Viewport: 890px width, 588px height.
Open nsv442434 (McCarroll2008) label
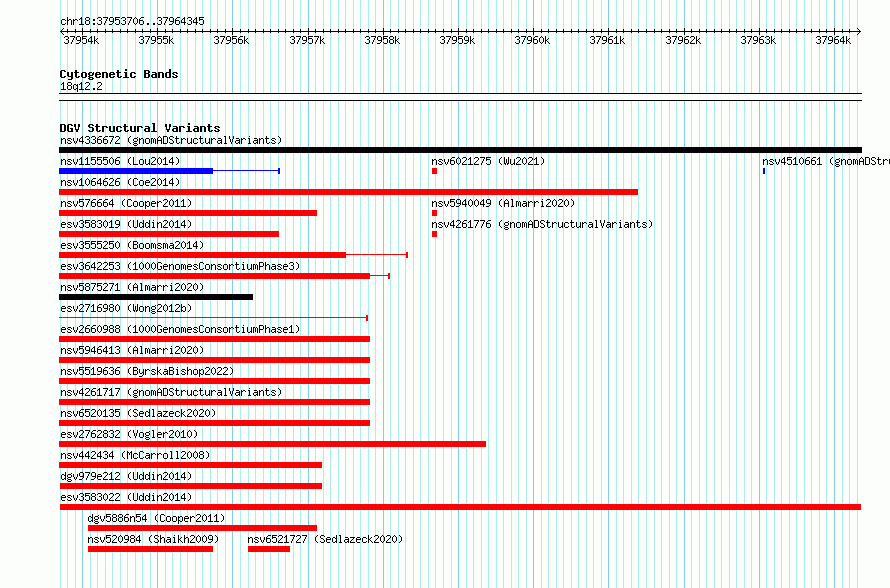(x=135, y=455)
